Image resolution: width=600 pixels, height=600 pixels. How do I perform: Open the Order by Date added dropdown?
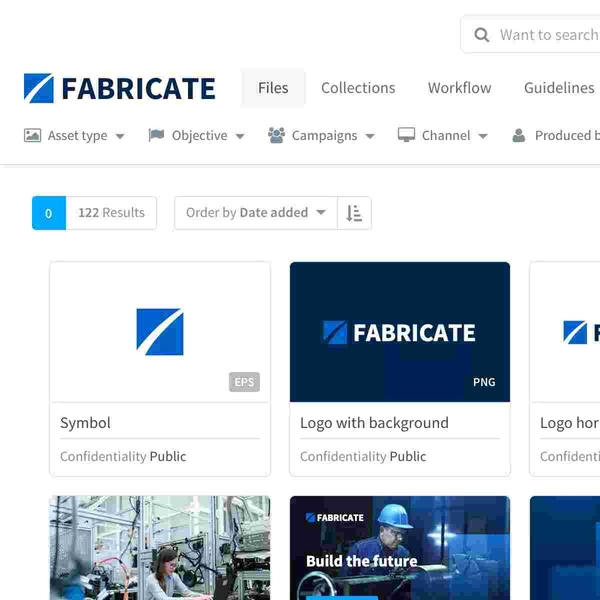click(256, 213)
